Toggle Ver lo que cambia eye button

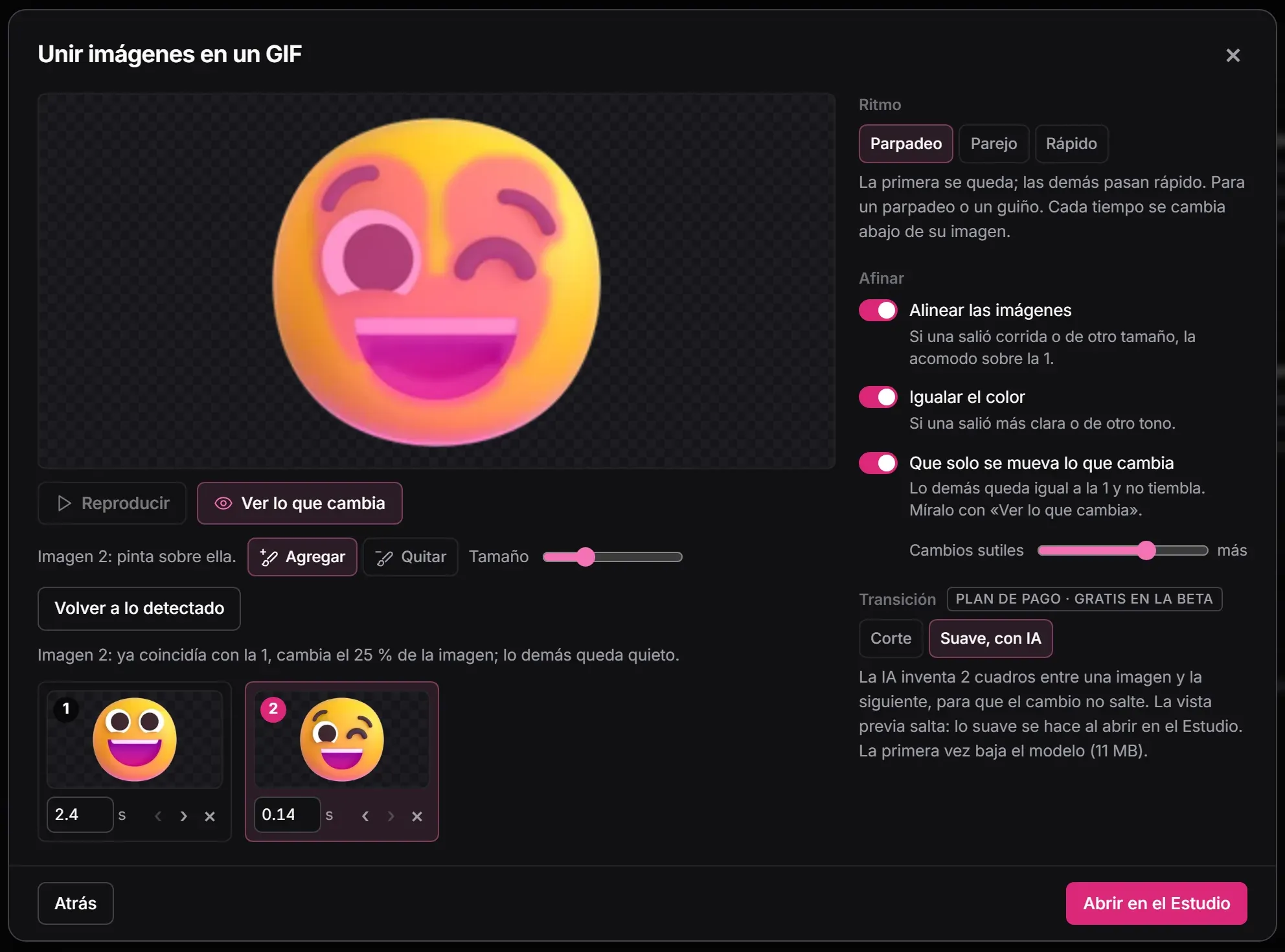(x=300, y=503)
